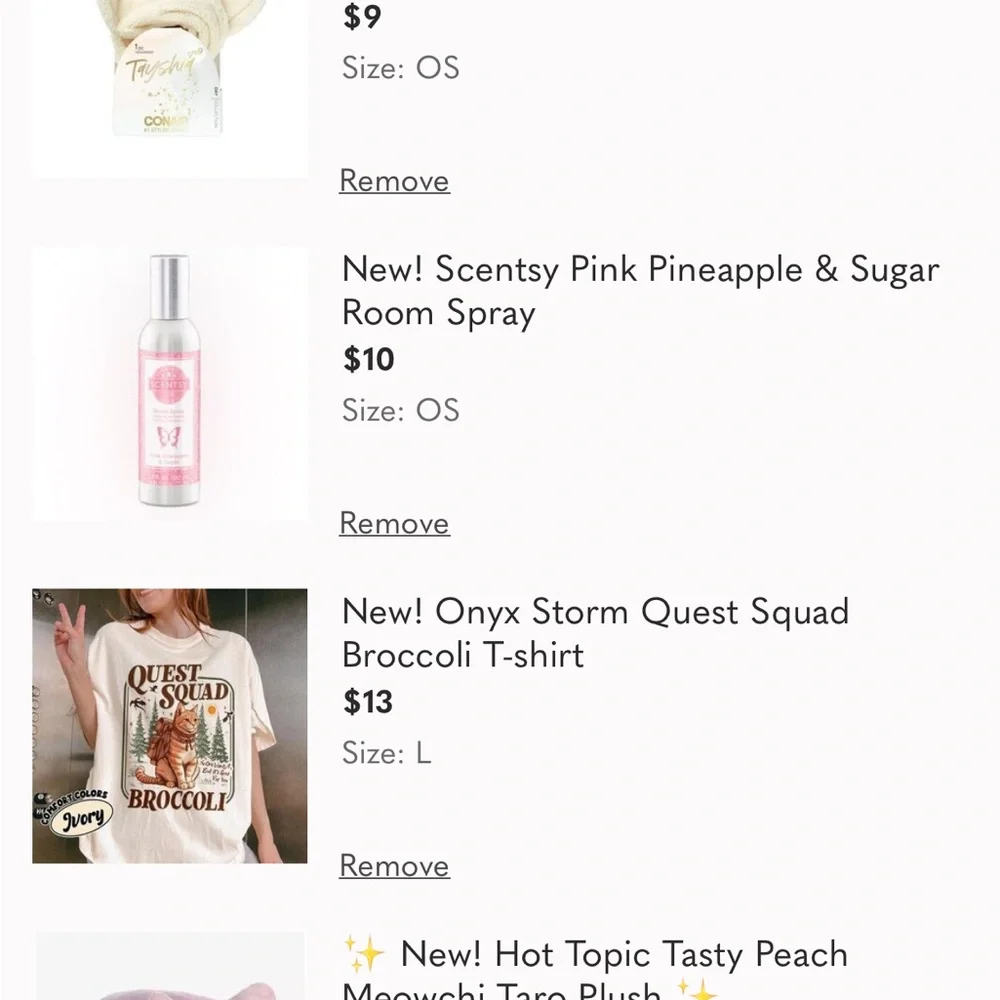1000x1000 pixels.
Task: Click Size: OS under the $10 price
Action: 400,410
